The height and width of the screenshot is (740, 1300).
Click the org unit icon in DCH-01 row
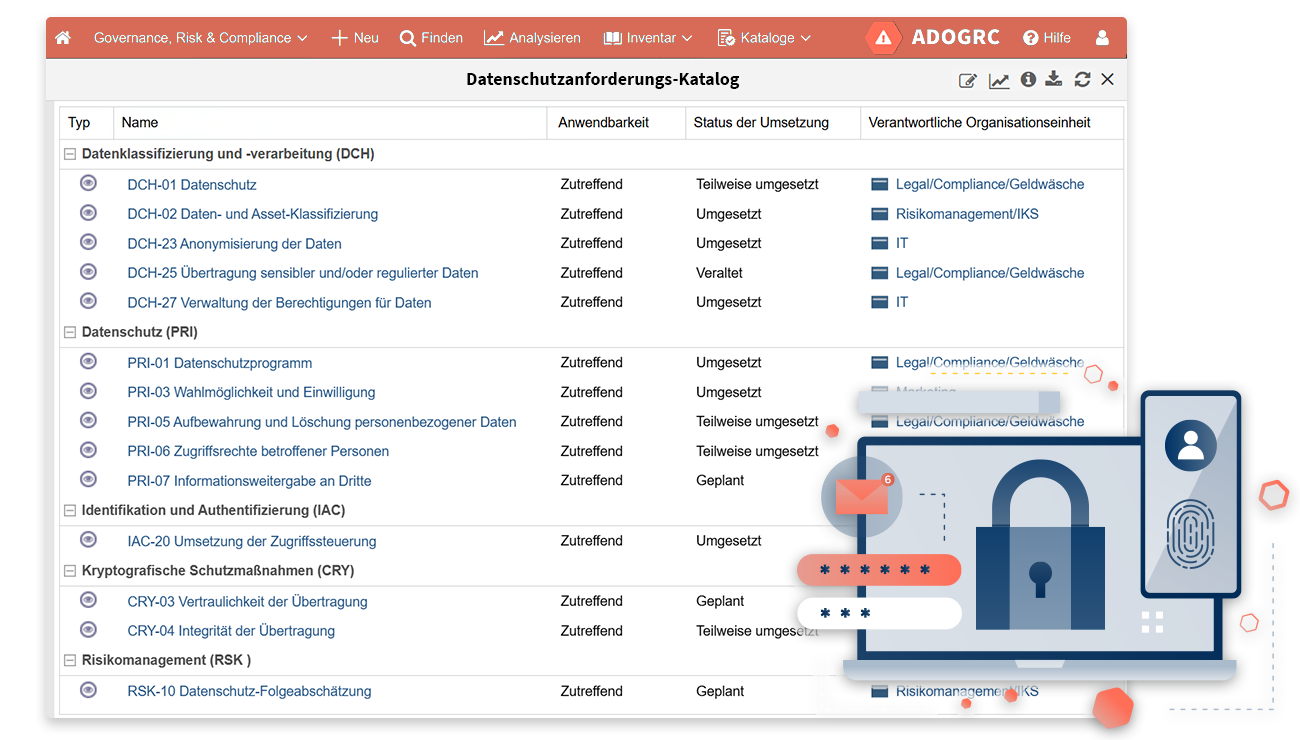click(x=880, y=184)
